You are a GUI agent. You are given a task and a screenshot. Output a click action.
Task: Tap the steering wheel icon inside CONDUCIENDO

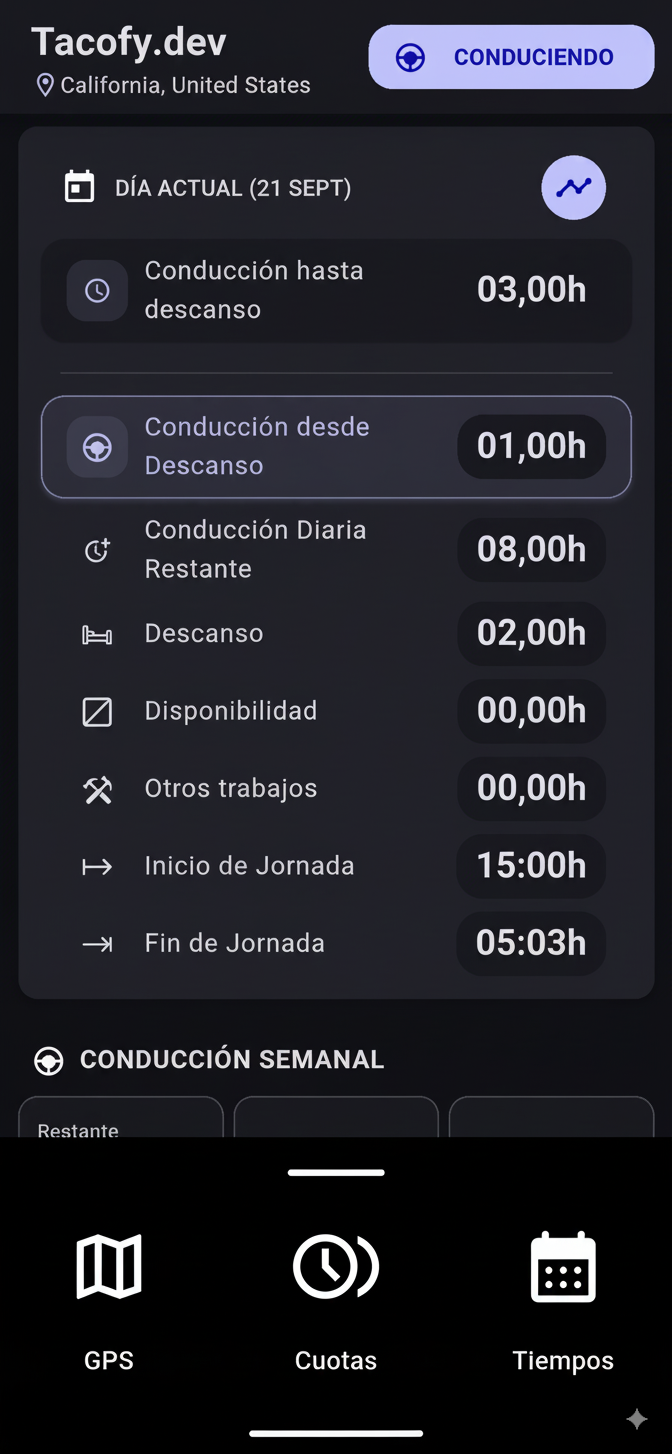tap(409, 57)
